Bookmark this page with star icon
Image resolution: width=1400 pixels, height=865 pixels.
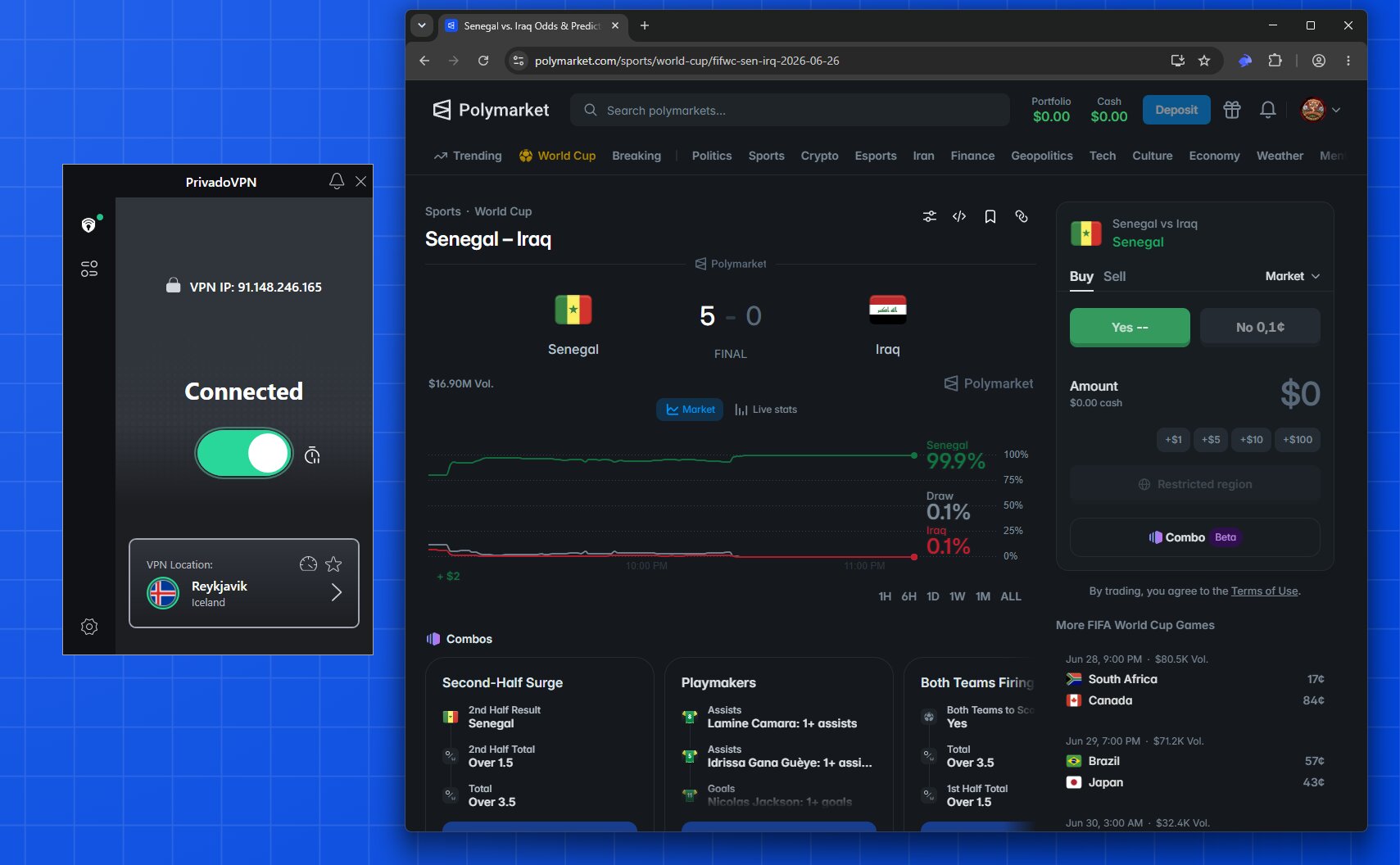(x=1204, y=61)
